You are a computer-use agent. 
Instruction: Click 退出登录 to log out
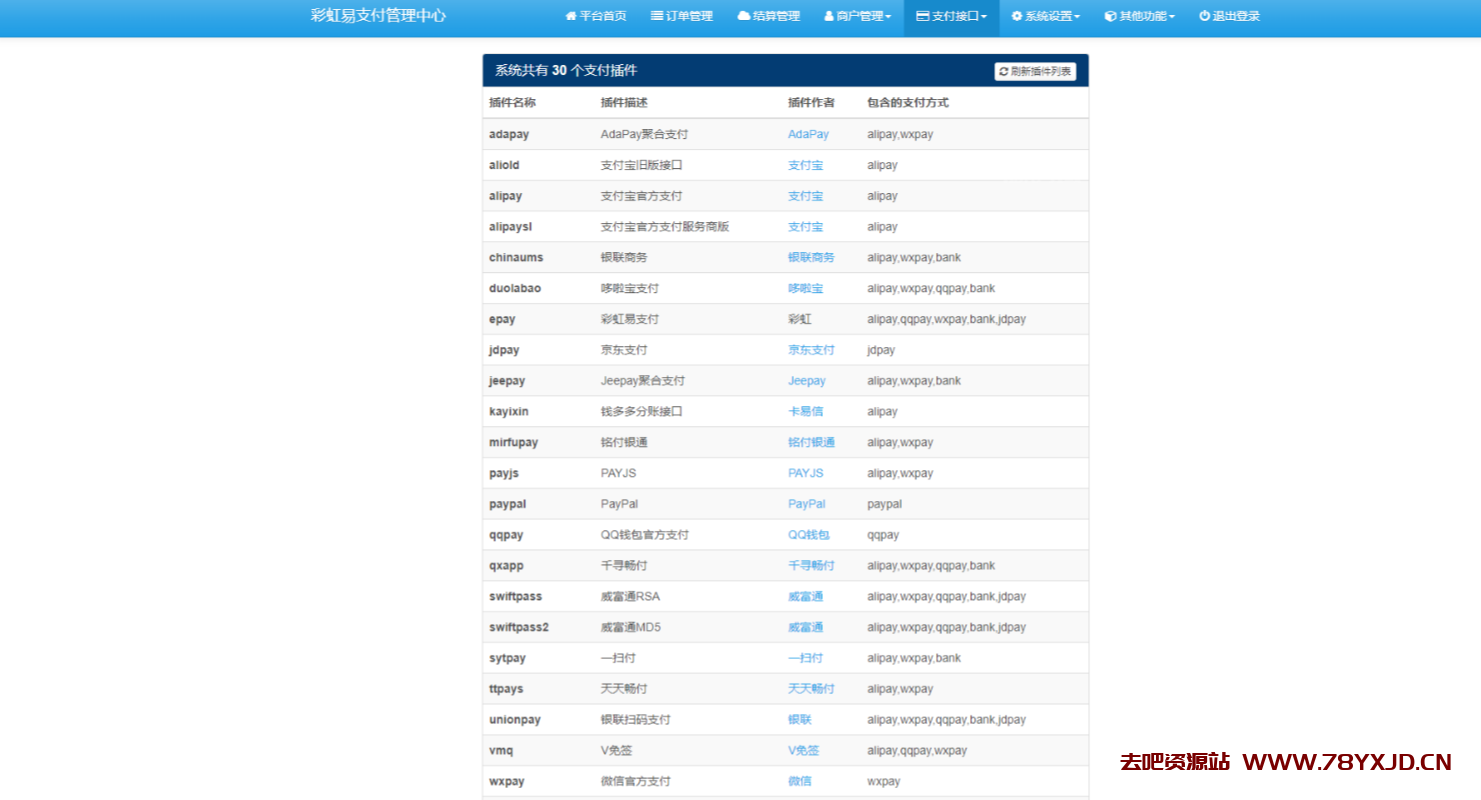tap(1229, 17)
